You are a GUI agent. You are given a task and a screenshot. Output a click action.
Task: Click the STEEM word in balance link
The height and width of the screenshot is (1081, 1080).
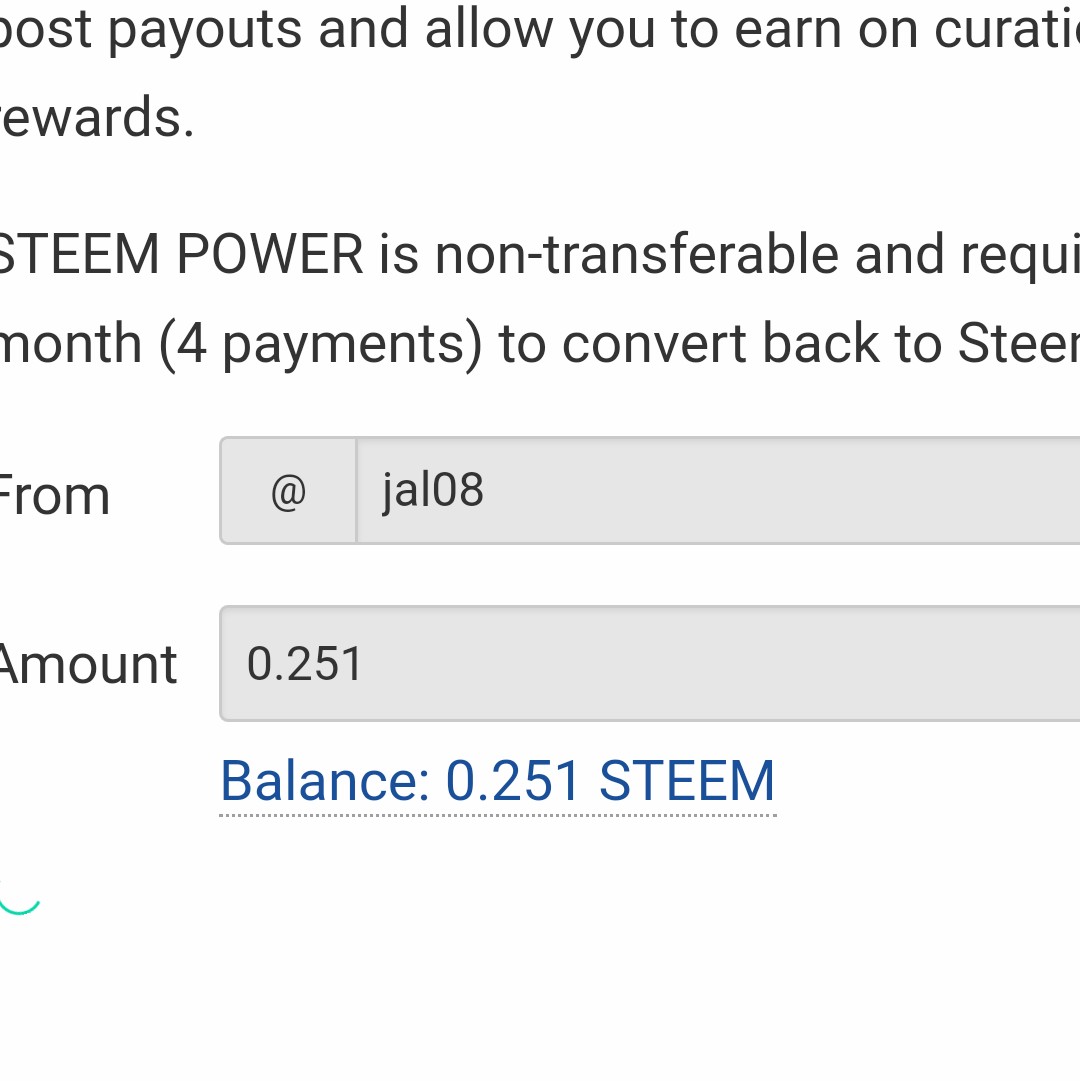[687, 781]
